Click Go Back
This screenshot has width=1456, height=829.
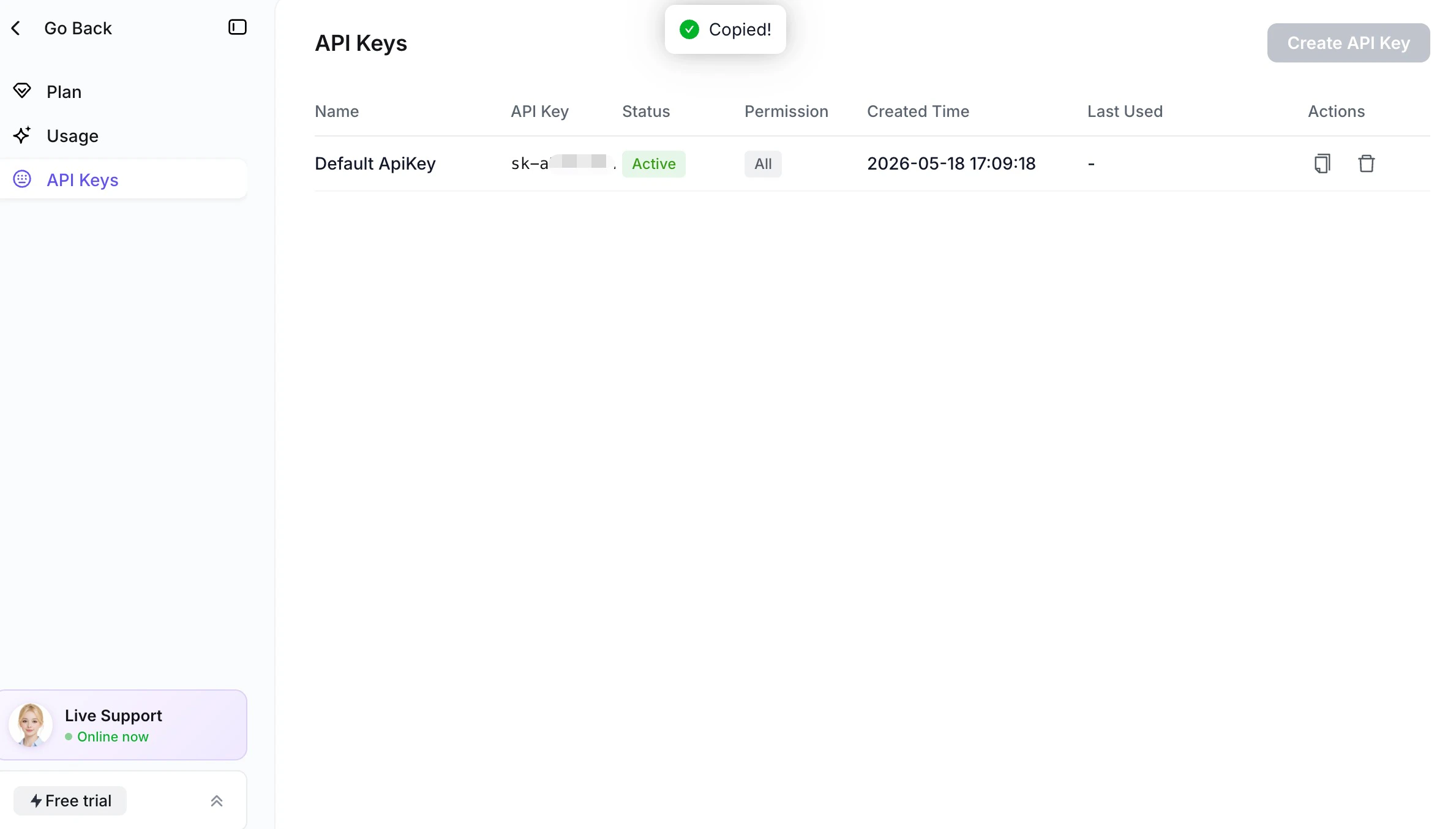(x=78, y=28)
